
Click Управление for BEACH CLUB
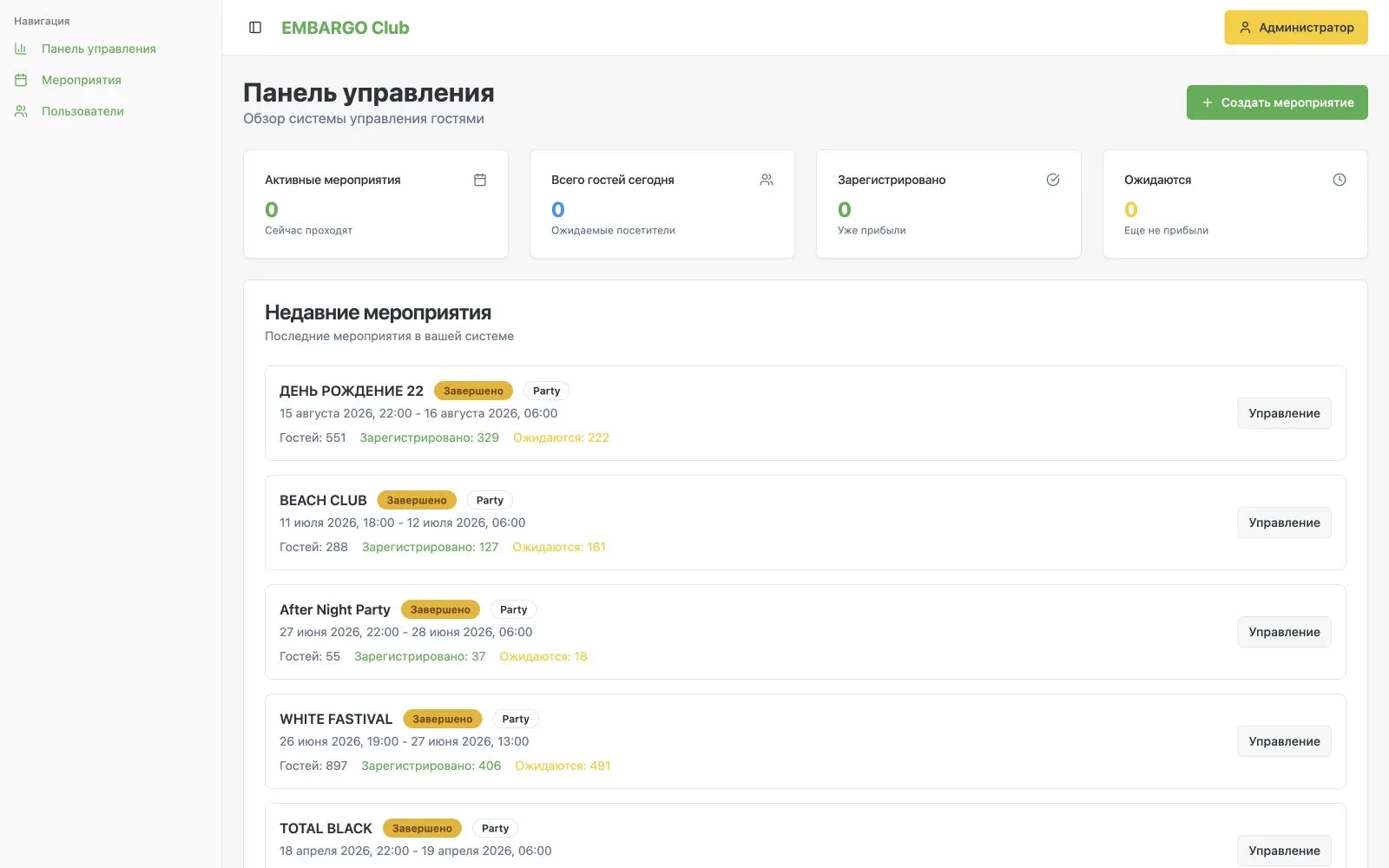click(x=1284, y=523)
